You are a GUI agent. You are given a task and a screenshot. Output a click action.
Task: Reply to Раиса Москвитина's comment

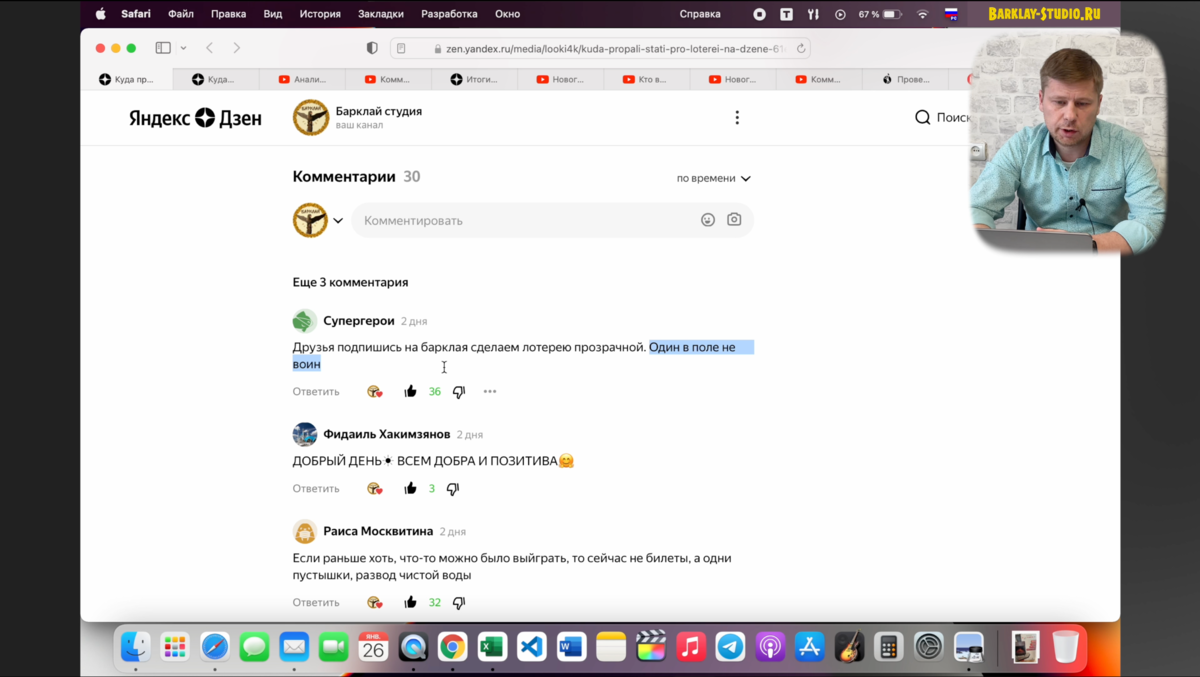click(x=316, y=603)
